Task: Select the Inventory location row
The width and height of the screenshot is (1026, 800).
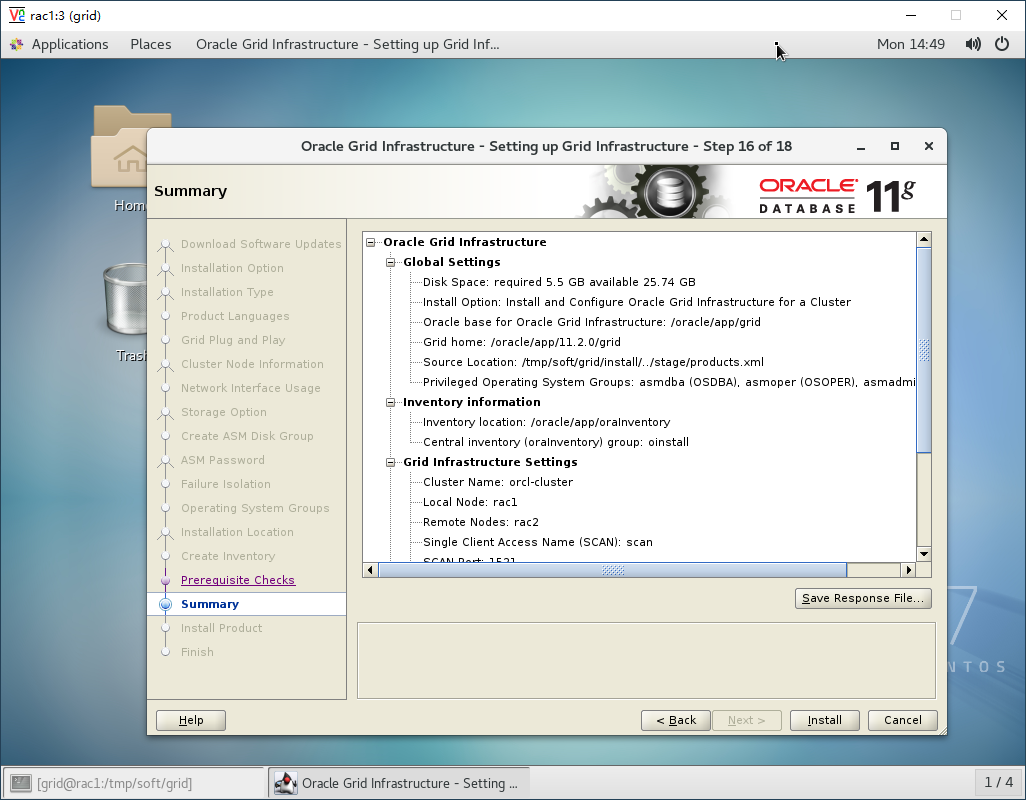Action: click(x=546, y=423)
